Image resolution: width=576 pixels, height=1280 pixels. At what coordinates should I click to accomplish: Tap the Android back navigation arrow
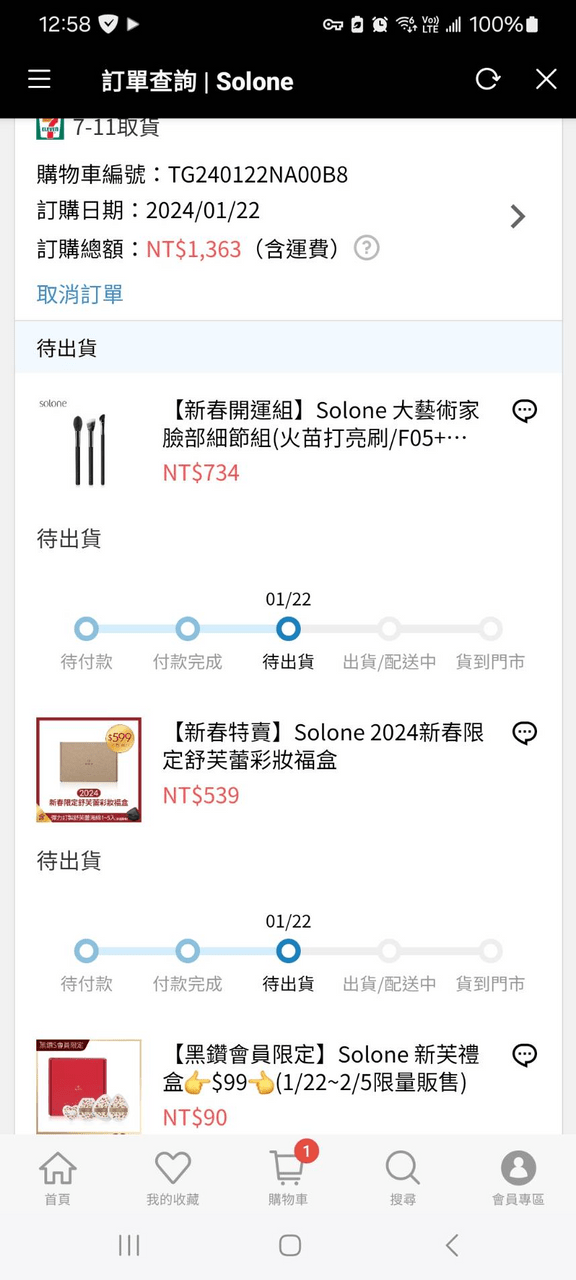[x=451, y=1245]
